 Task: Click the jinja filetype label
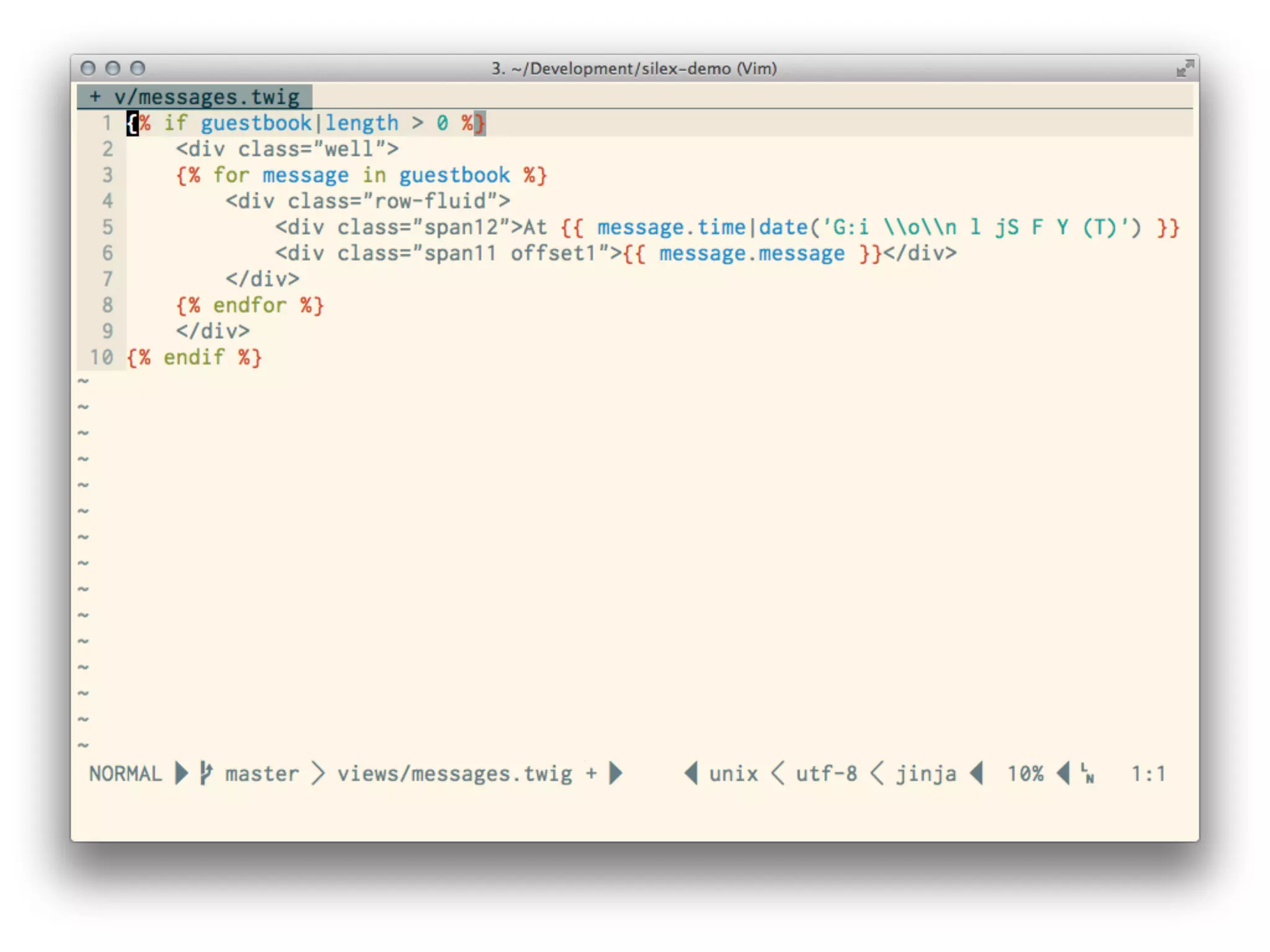tap(926, 773)
